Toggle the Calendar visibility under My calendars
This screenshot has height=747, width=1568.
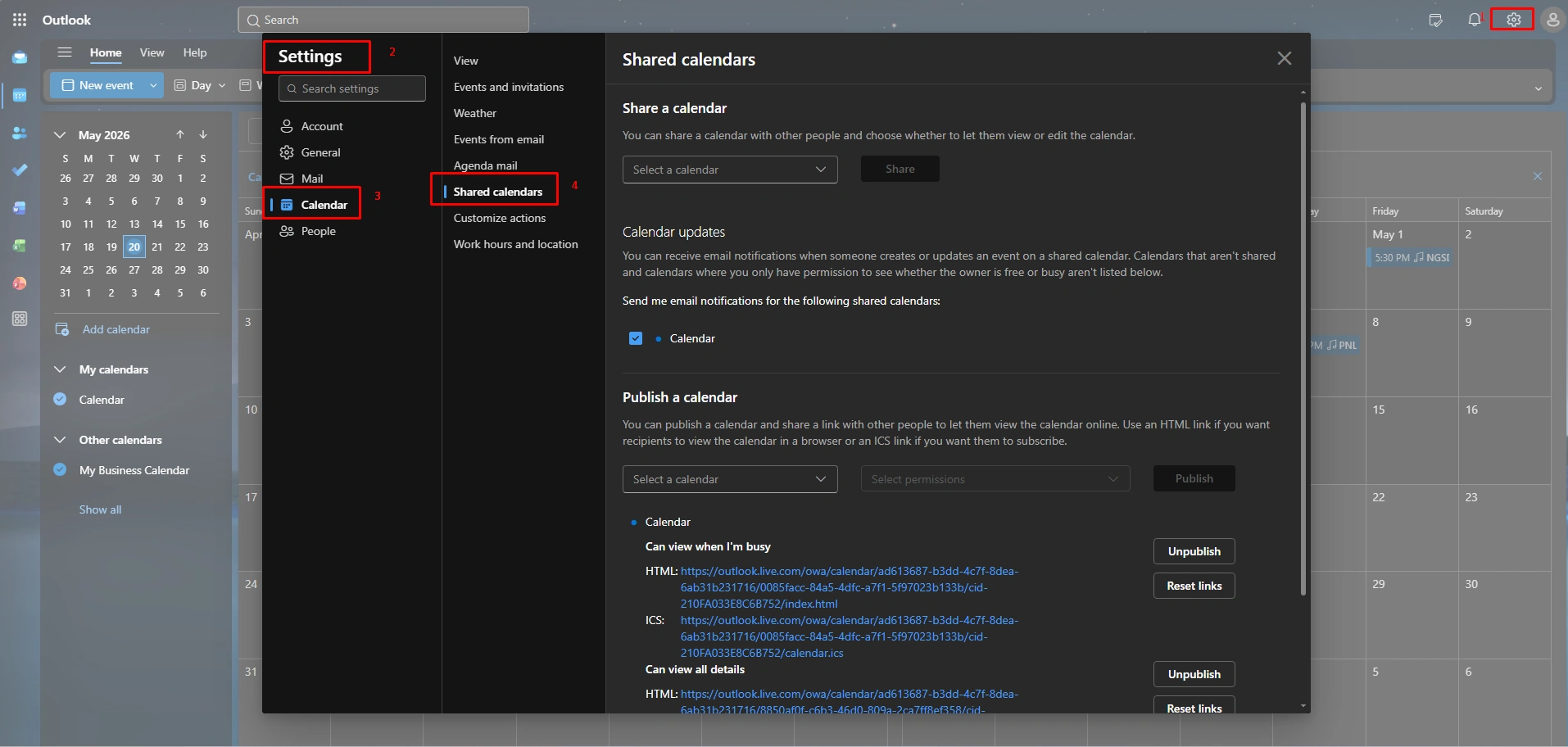coord(60,400)
